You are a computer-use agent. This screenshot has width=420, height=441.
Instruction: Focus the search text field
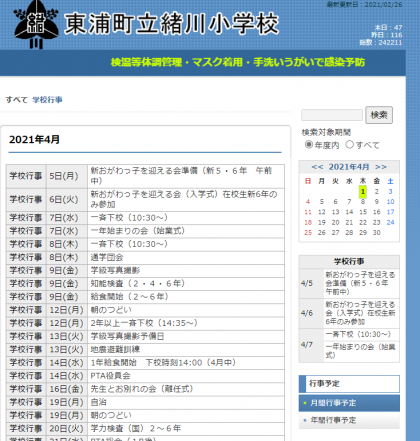[x=332, y=115]
